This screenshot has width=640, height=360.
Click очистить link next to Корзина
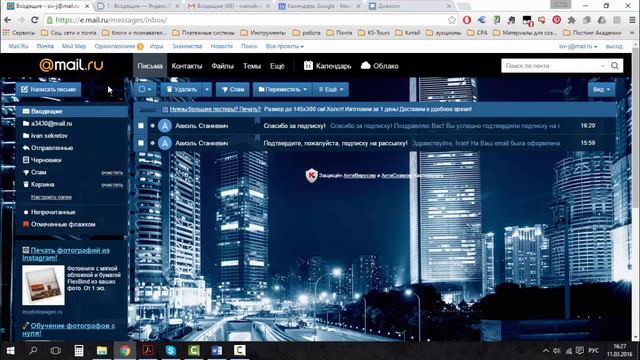coord(112,185)
